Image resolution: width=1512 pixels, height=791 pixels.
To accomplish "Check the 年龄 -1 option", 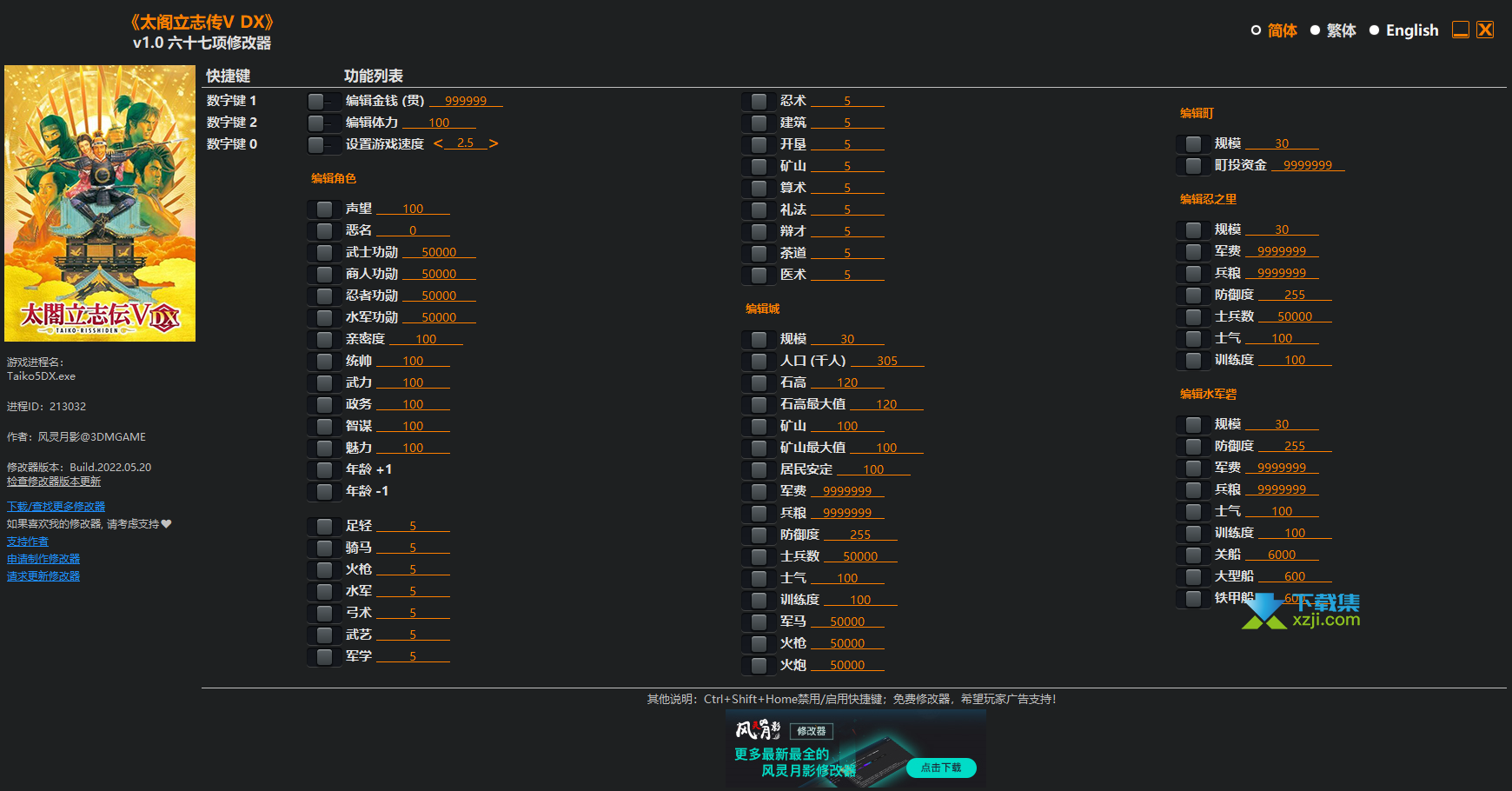I will [x=323, y=491].
